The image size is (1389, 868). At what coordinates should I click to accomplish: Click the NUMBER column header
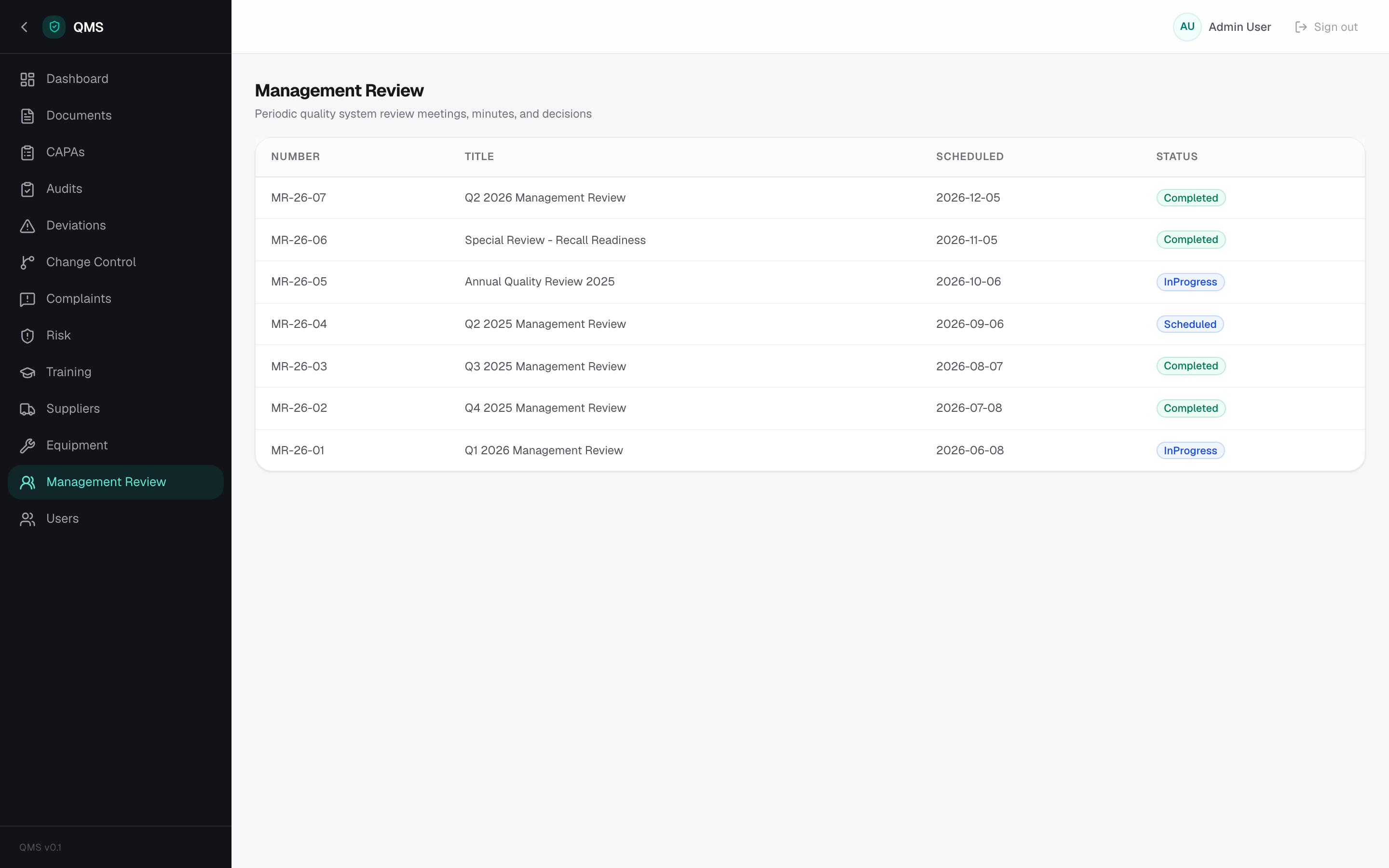295,157
